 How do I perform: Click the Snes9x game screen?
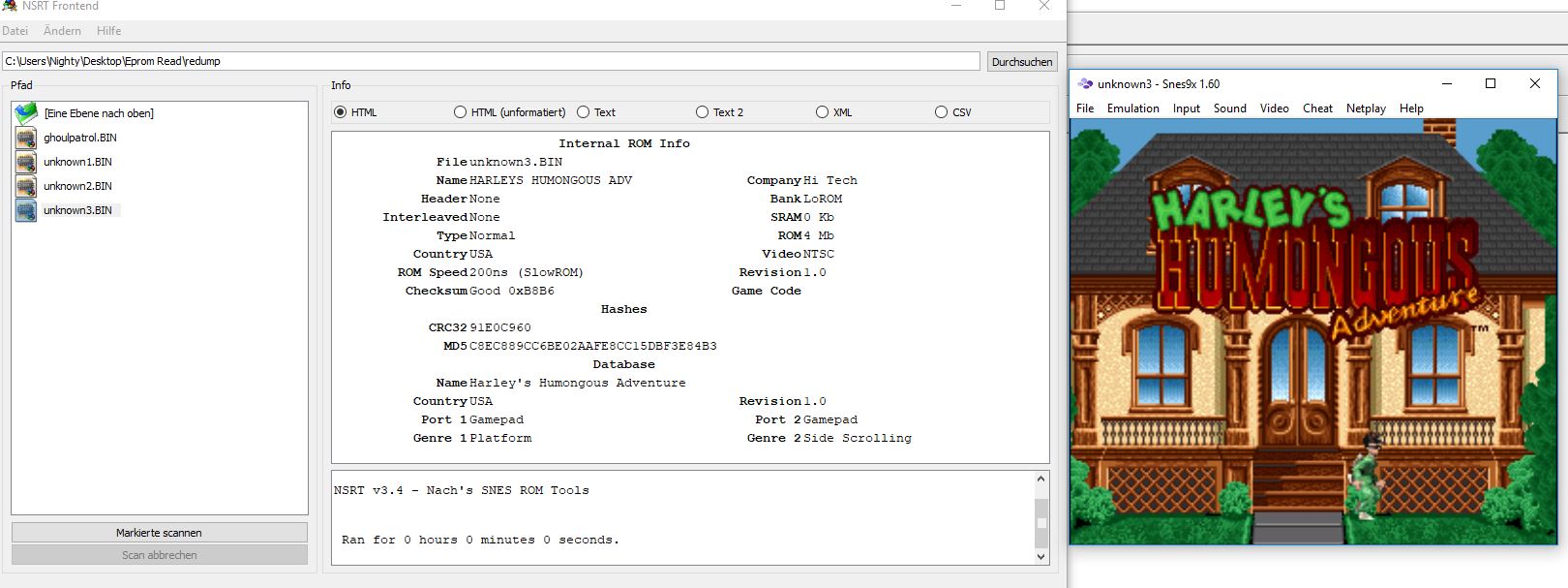click(x=1313, y=331)
